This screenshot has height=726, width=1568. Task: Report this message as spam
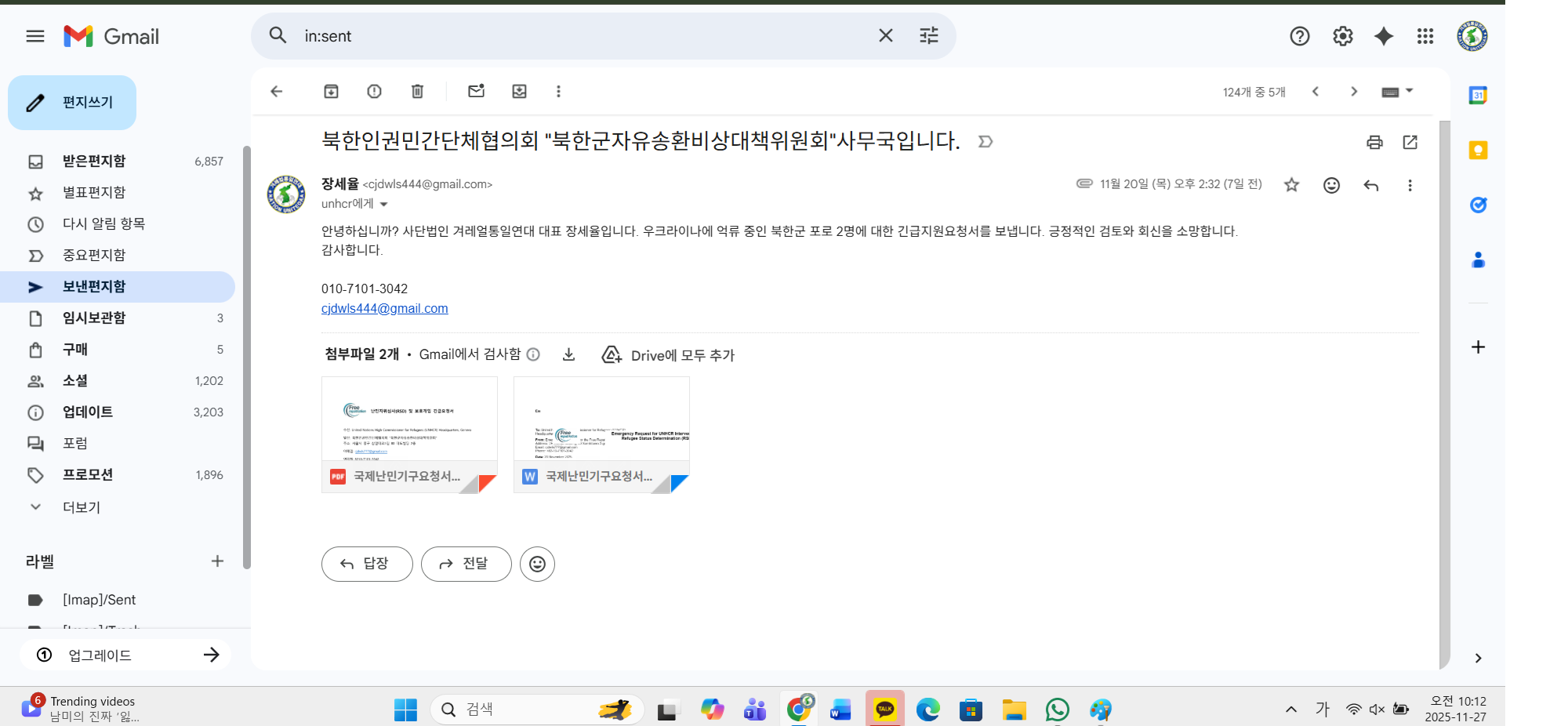click(374, 92)
